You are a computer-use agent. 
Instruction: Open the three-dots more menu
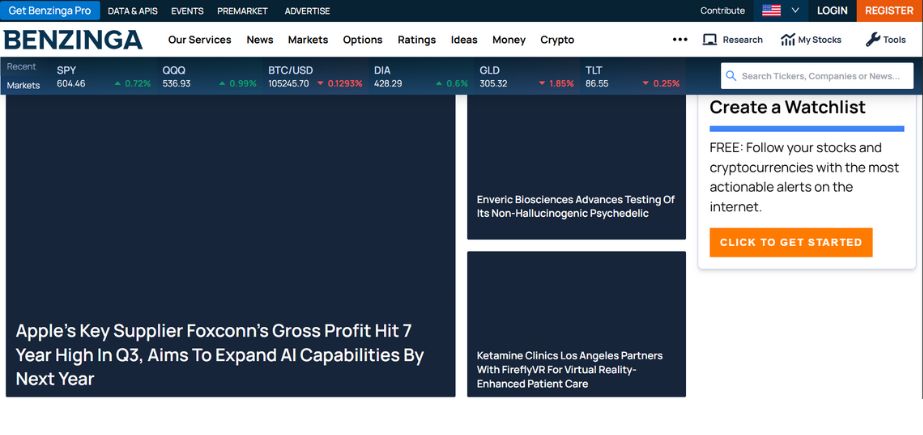point(680,39)
